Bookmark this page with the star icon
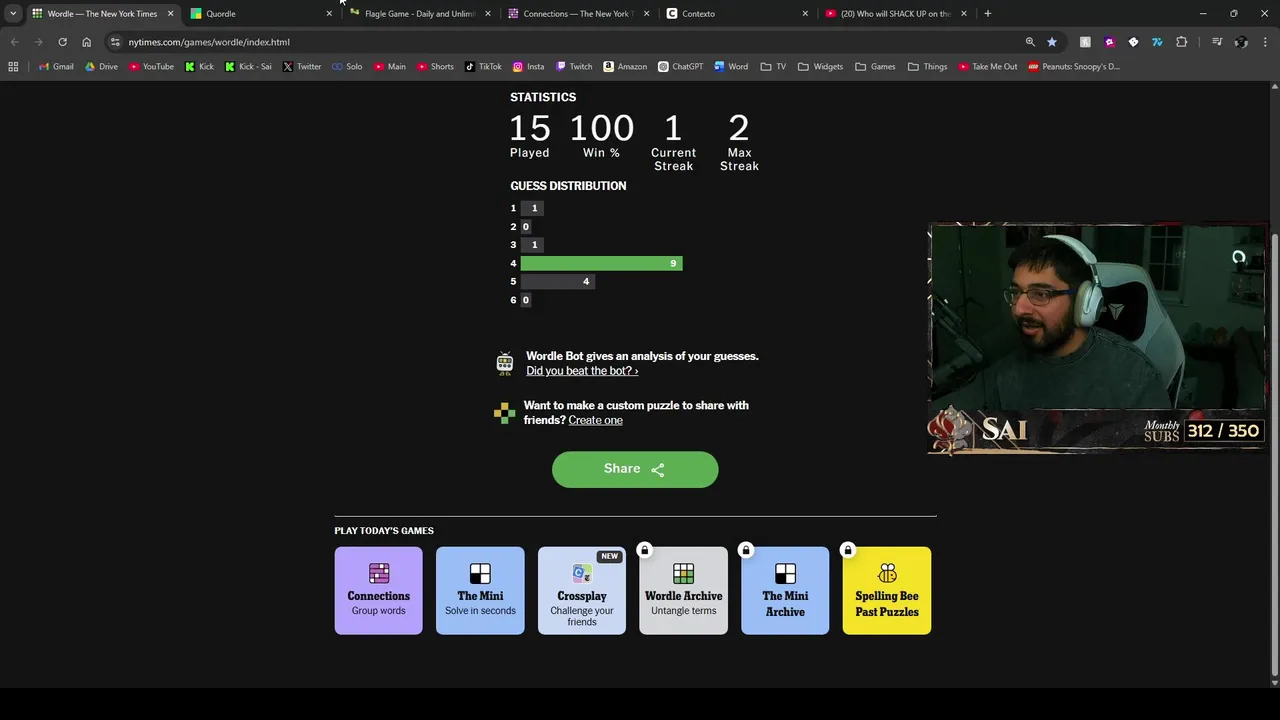The image size is (1280, 720). tap(1052, 42)
